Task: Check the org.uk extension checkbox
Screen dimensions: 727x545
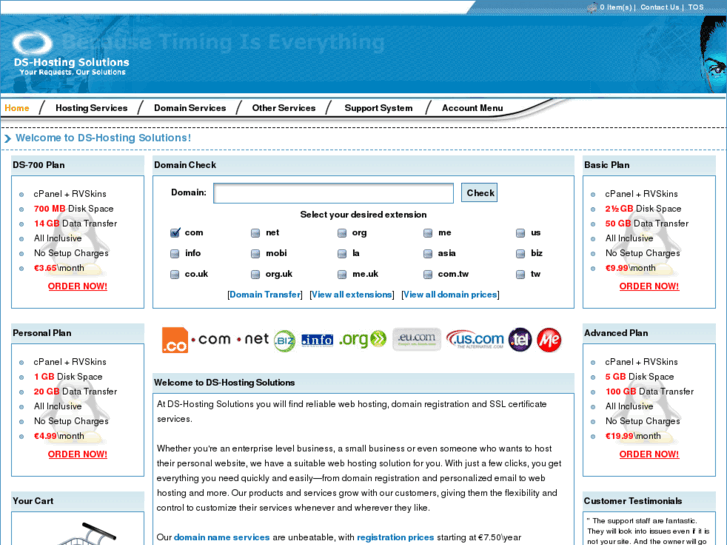Action: pyautogui.click(x=255, y=274)
